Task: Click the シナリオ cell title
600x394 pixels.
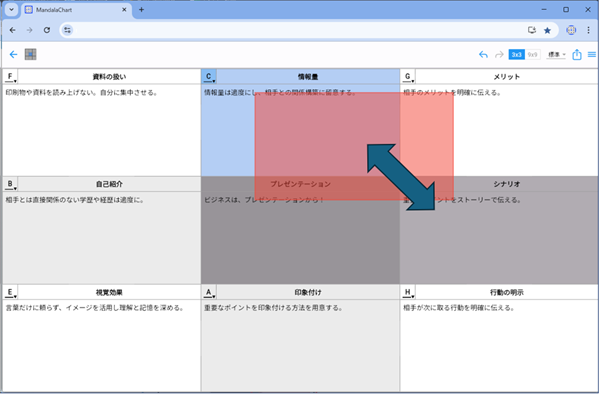Action: click(507, 184)
